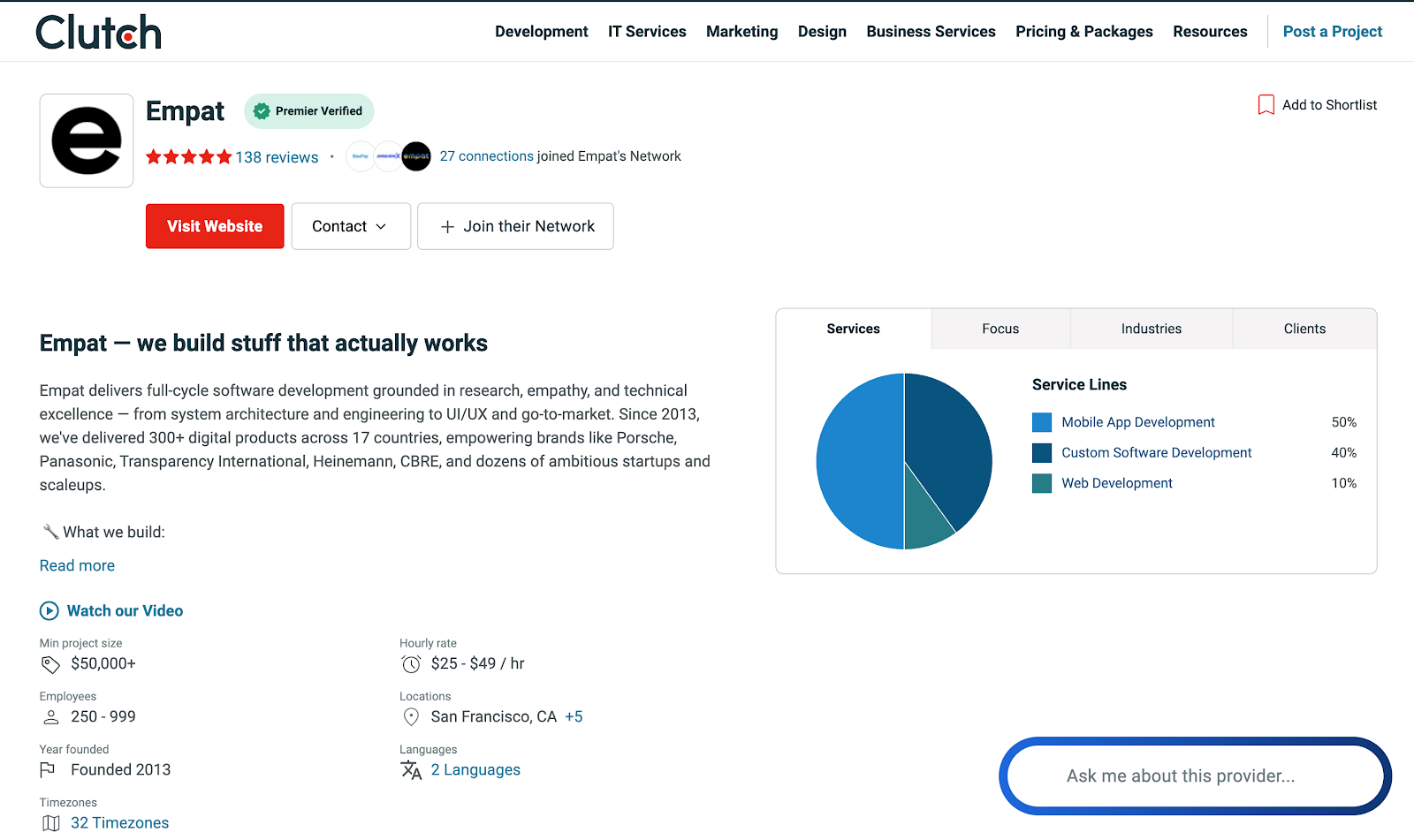Click the person icon next to Employees count
Image resolution: width=1414 pixels, height=840 pixels.
[x=50, y=716]
